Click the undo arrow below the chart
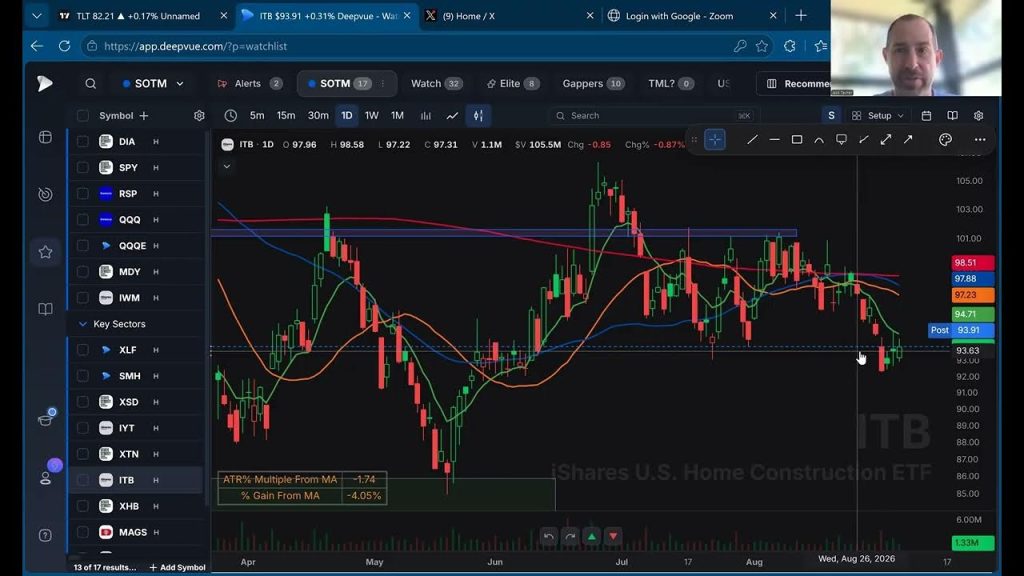The width and height of the screenshot is (1024, 576). (x=549, y=537)
